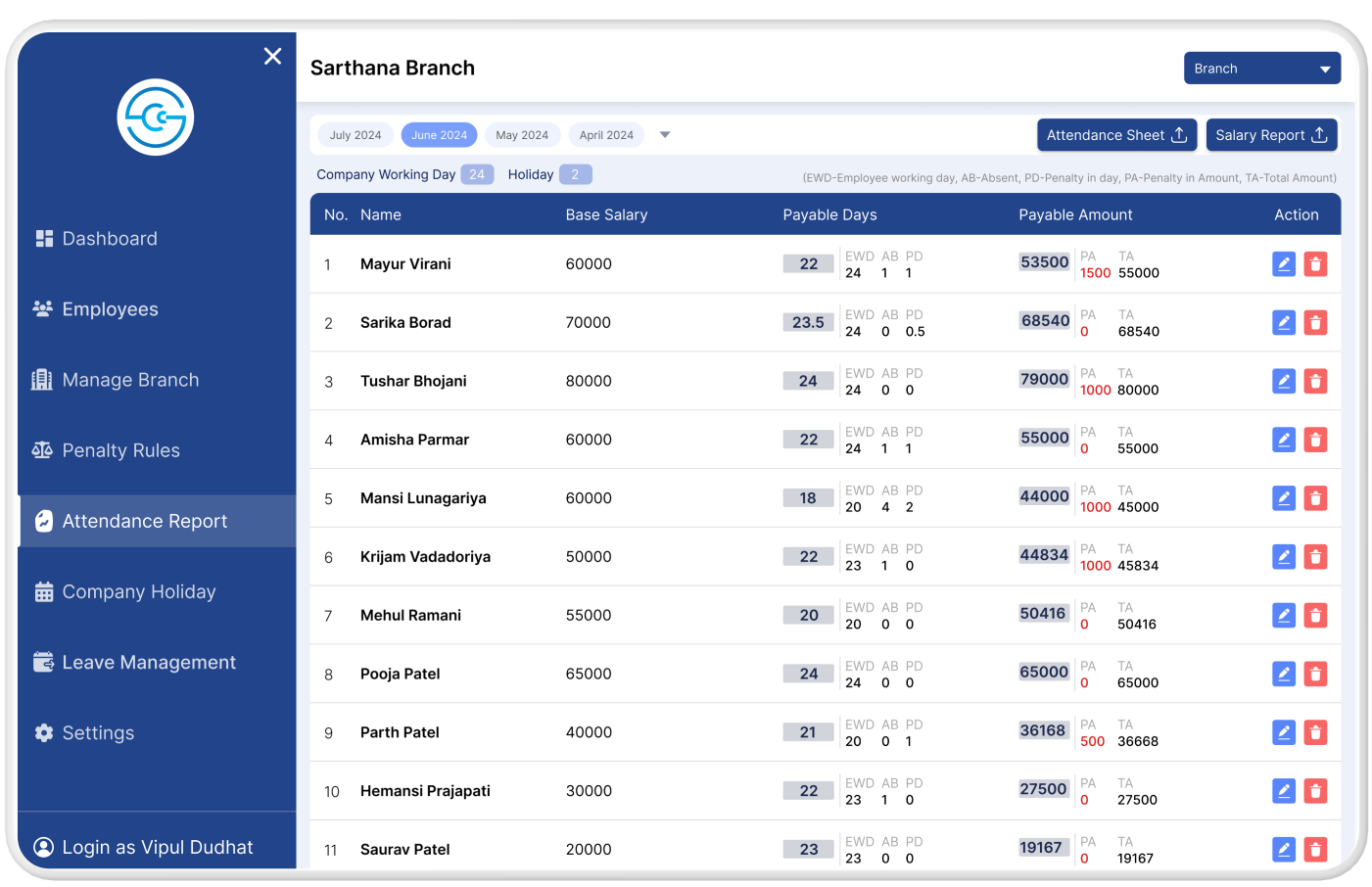This screenshot has width=1372, height=887.
Task: Download the Salary Report
Action: 1271,135
